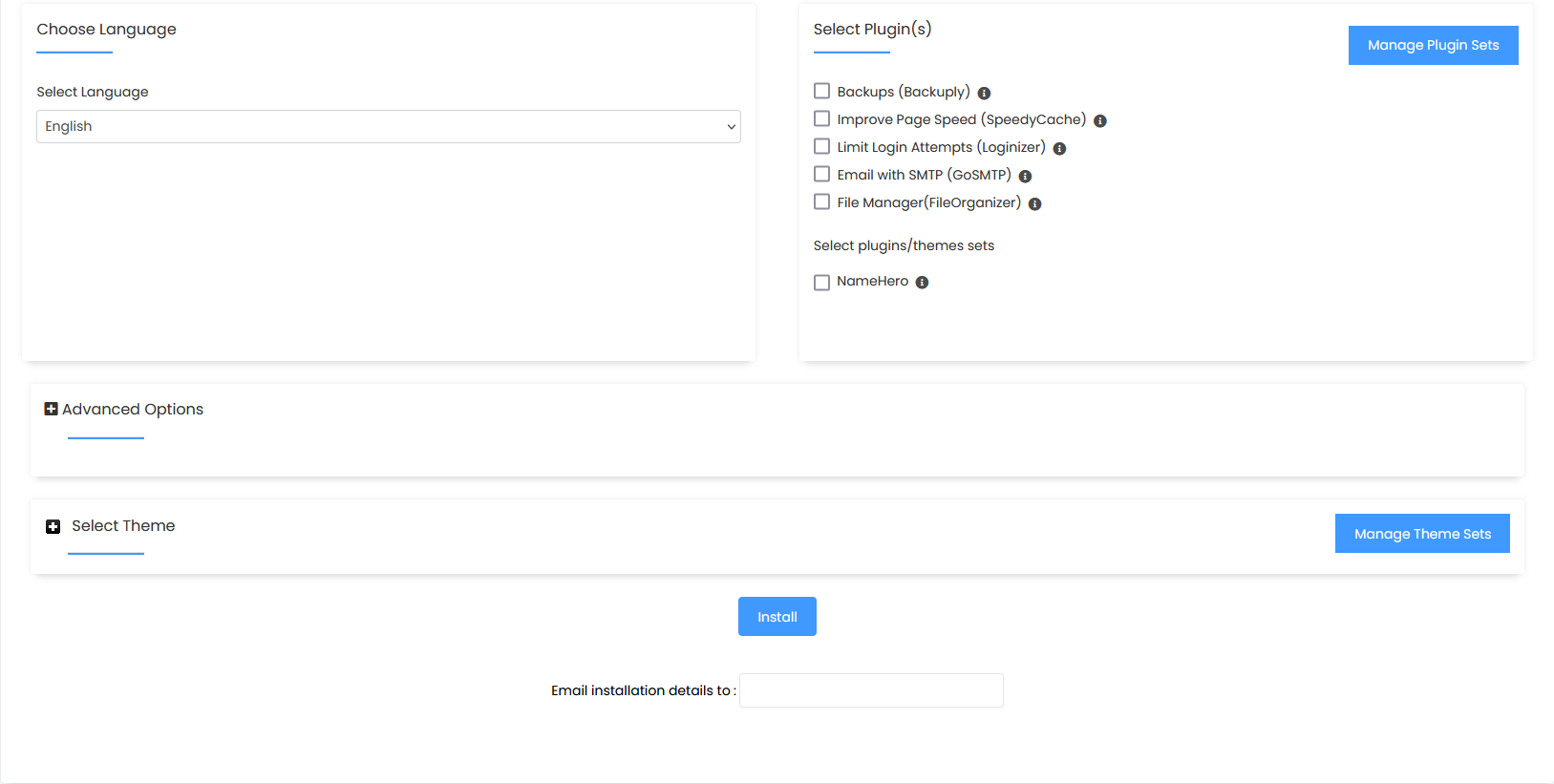Check the File Manager (FileOrganizer) box
The image size is (1554, 784).
pos(821,201)
